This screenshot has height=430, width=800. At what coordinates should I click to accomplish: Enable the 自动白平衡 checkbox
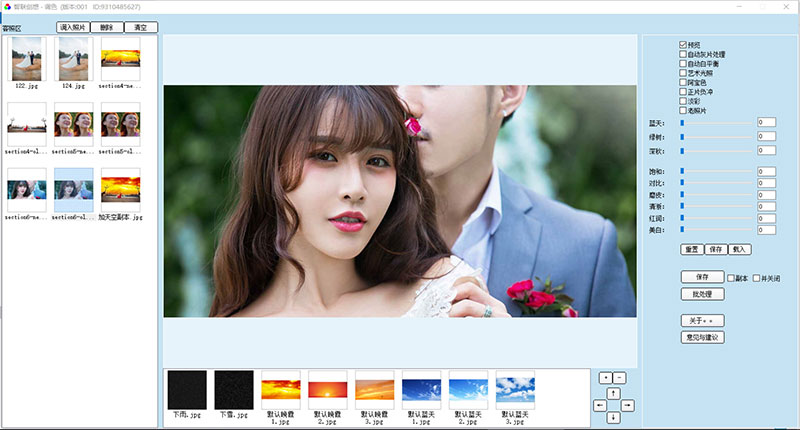(x=683, y=63)
